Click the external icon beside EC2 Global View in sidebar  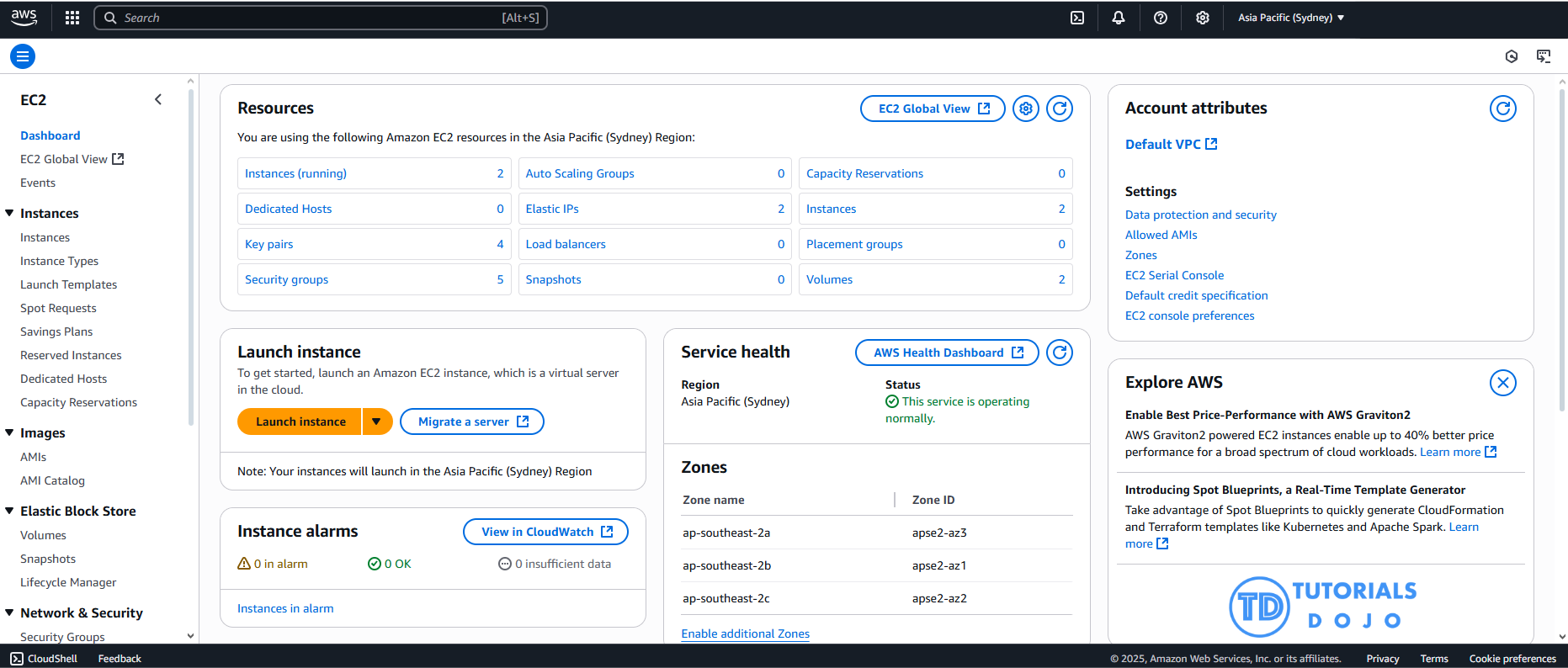coord(118,159)
